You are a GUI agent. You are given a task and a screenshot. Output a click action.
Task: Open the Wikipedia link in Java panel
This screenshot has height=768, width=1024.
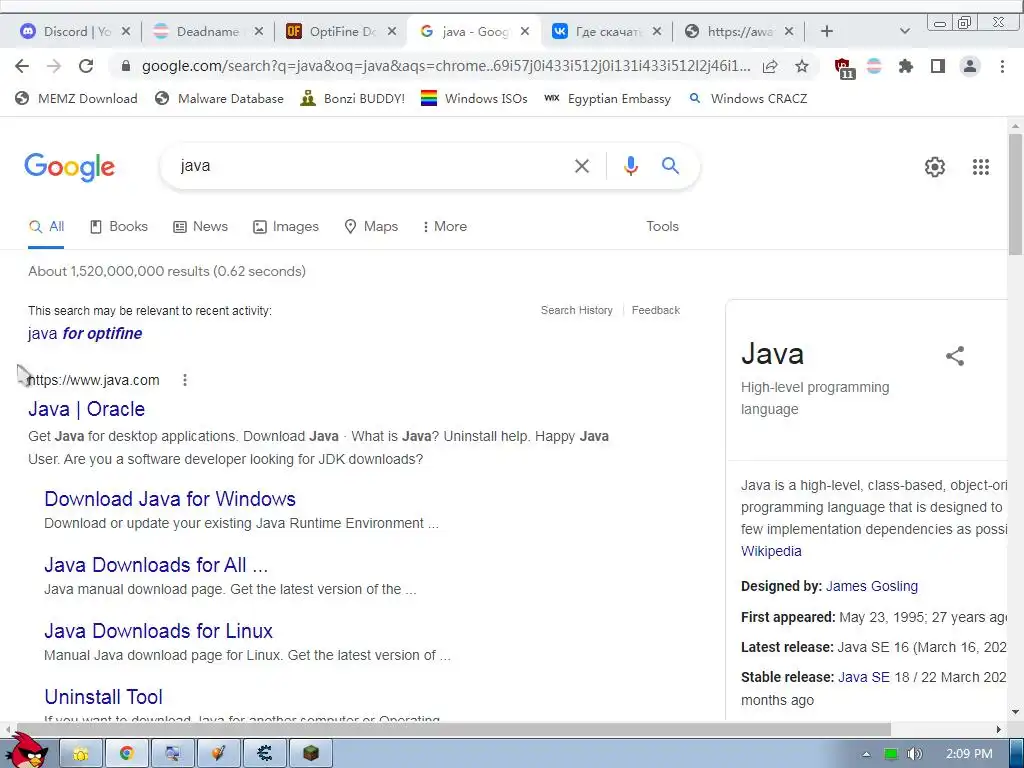(771, 551)
